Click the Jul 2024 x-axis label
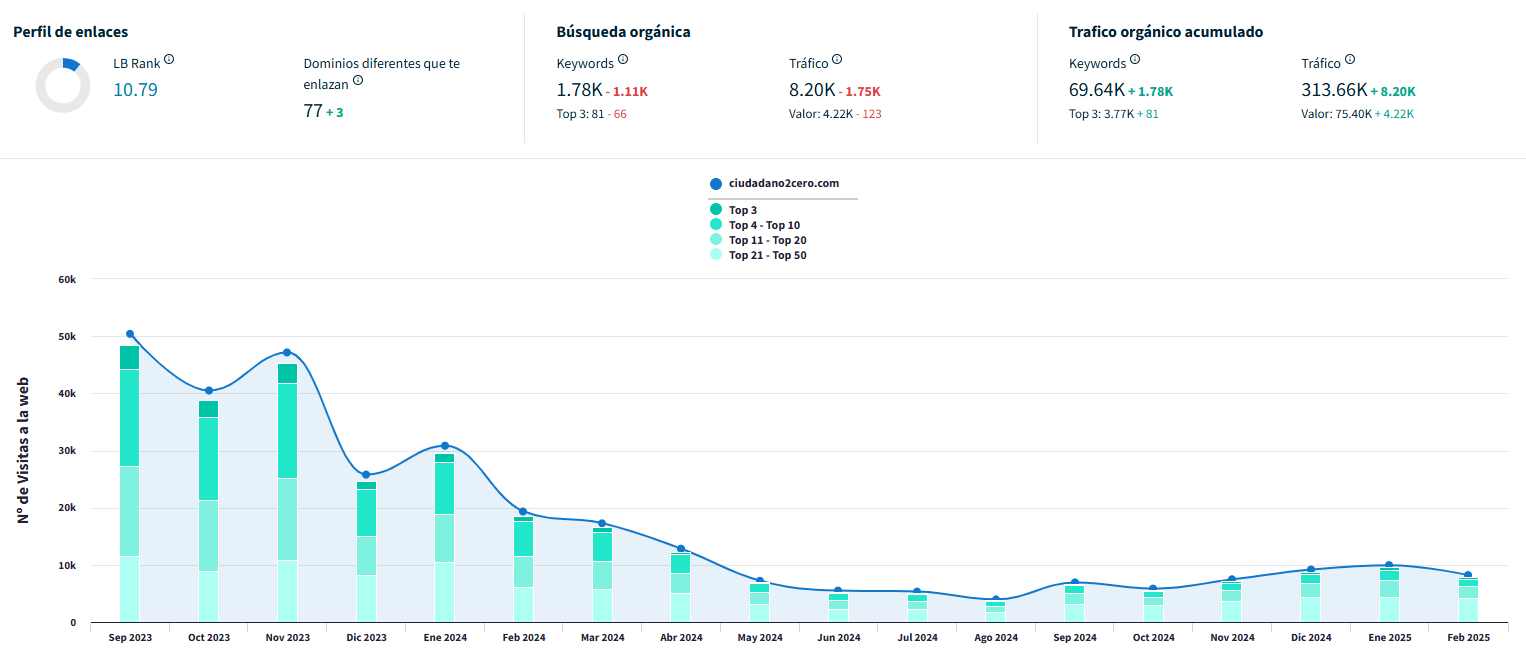This screenshot has width=1526, height=657. [x=917, y=638]
